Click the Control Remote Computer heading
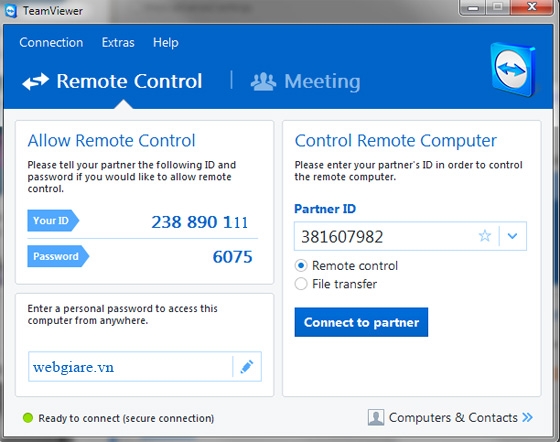The image size is (560, 442). 395,141
